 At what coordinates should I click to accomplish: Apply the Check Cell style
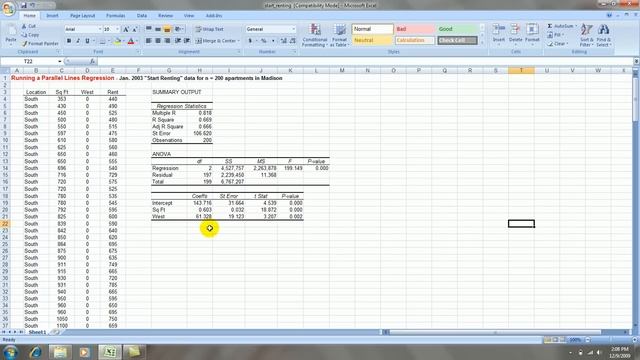[457, 40]
